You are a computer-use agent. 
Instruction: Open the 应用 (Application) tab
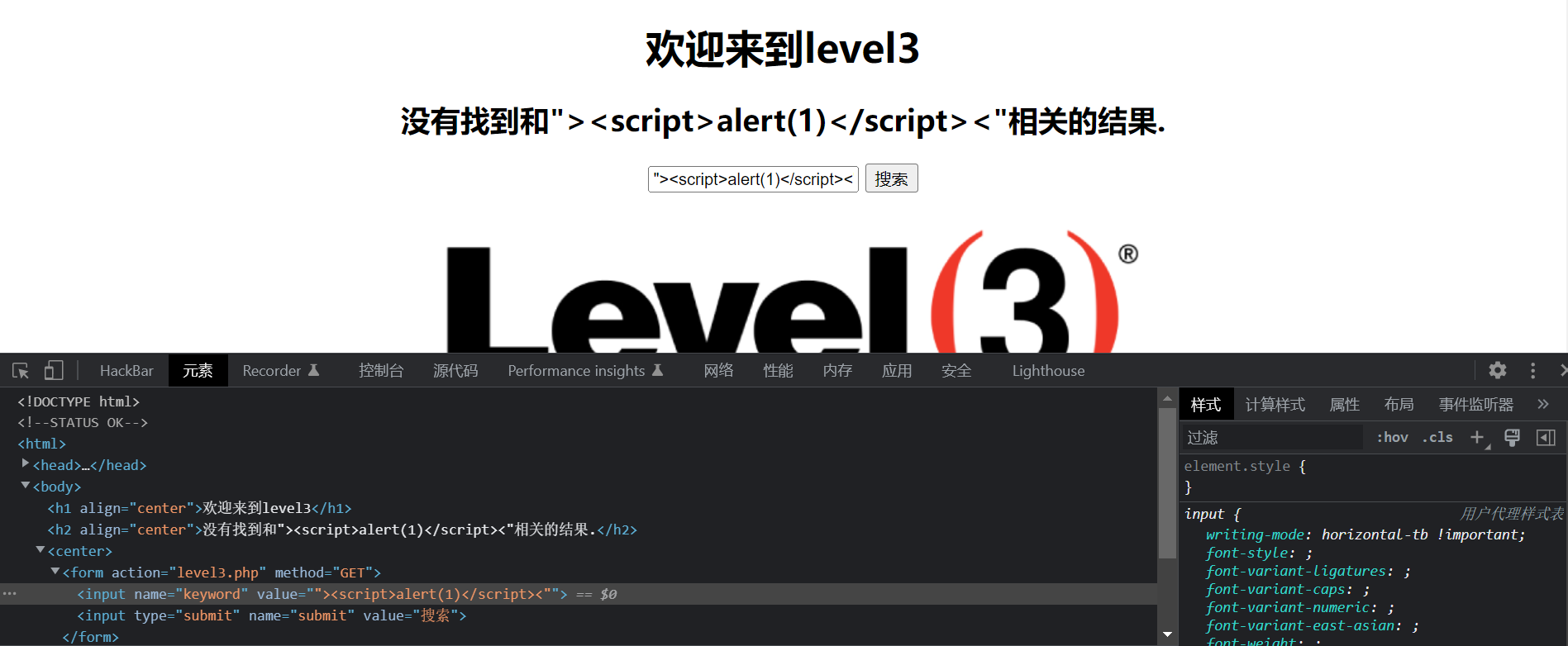[897, 371]
